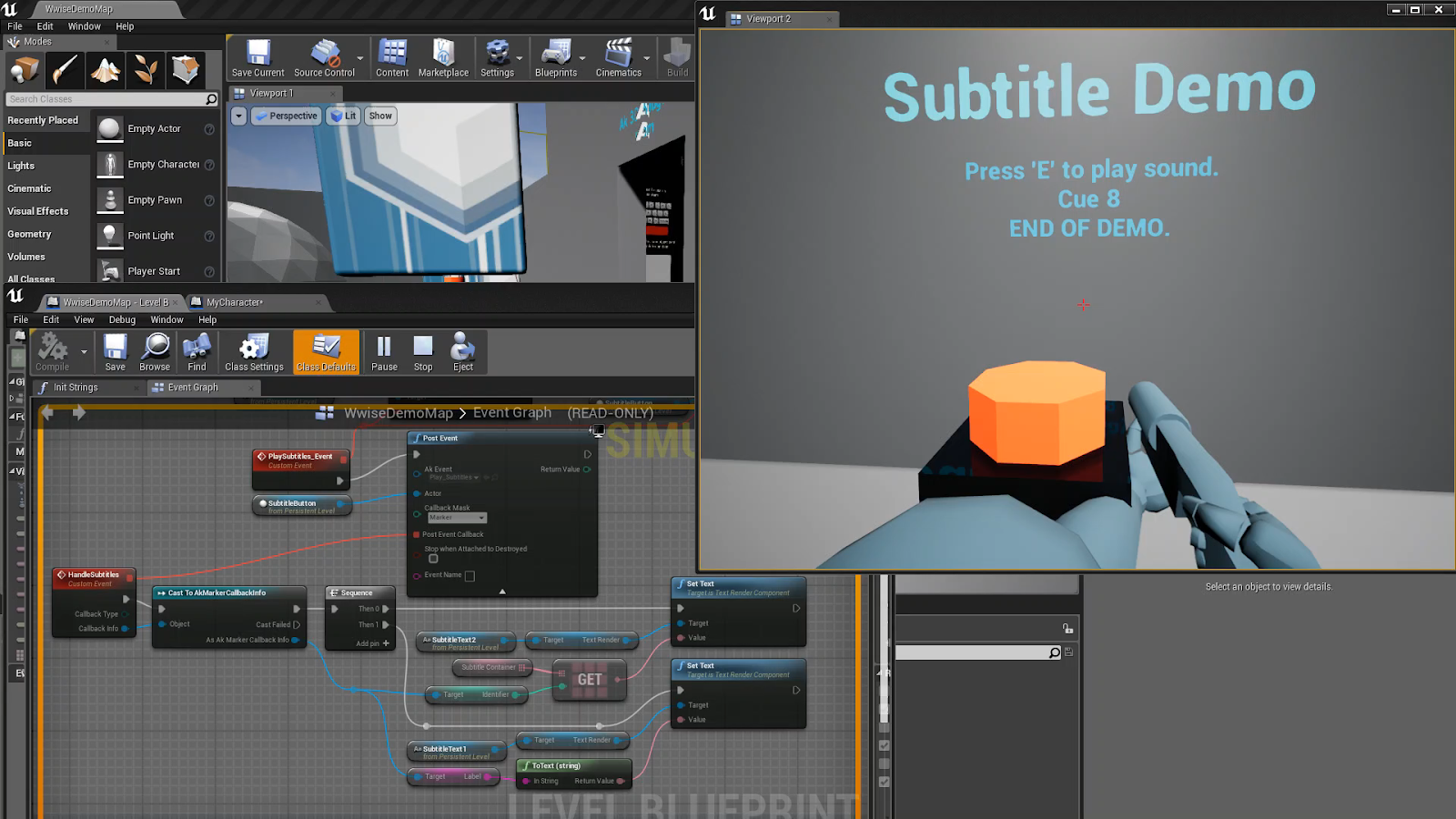This screenshot has width=1456, height=819.
Task: Select the Foliage mode icon
Action: (x=146, y=70)
